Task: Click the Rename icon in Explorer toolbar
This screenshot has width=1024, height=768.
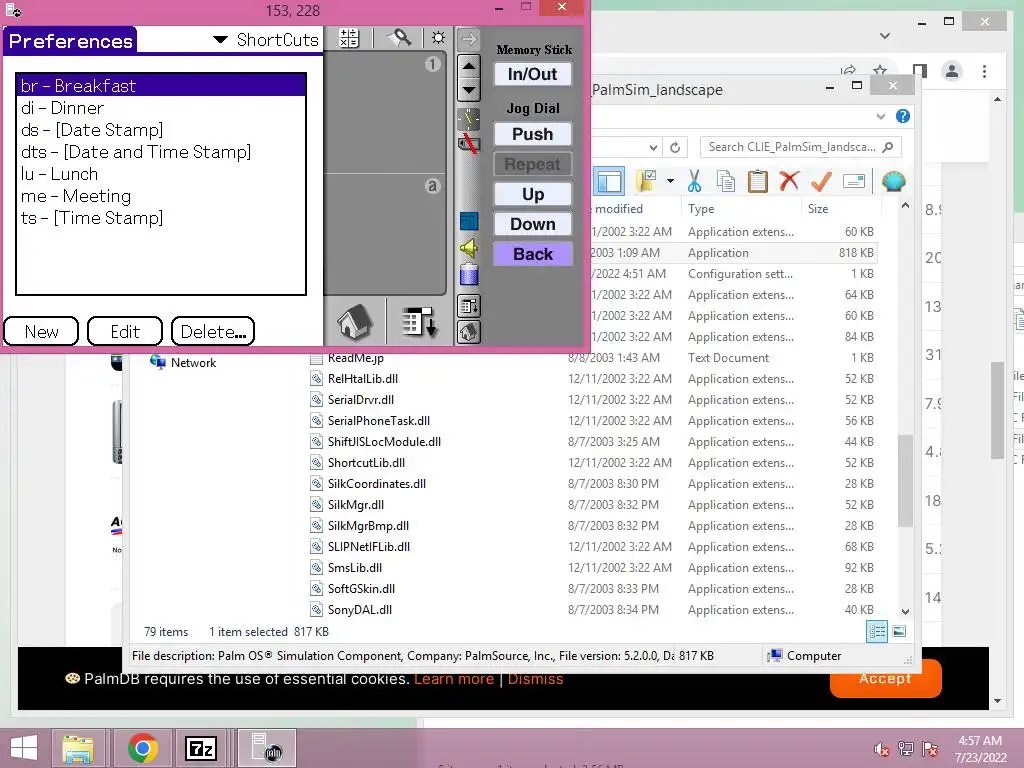Action: tap(854, 181)
